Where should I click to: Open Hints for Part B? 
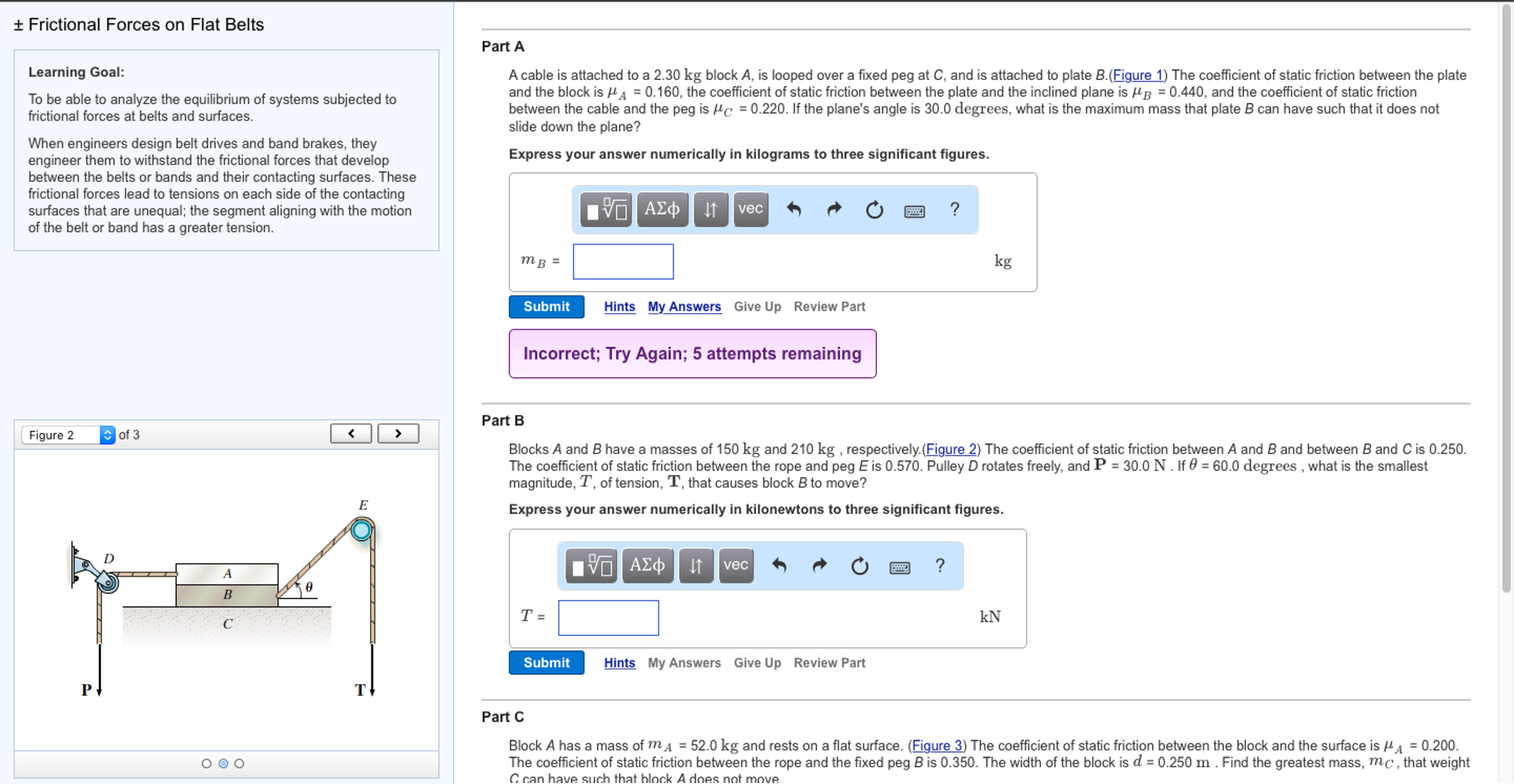[619, 663]
